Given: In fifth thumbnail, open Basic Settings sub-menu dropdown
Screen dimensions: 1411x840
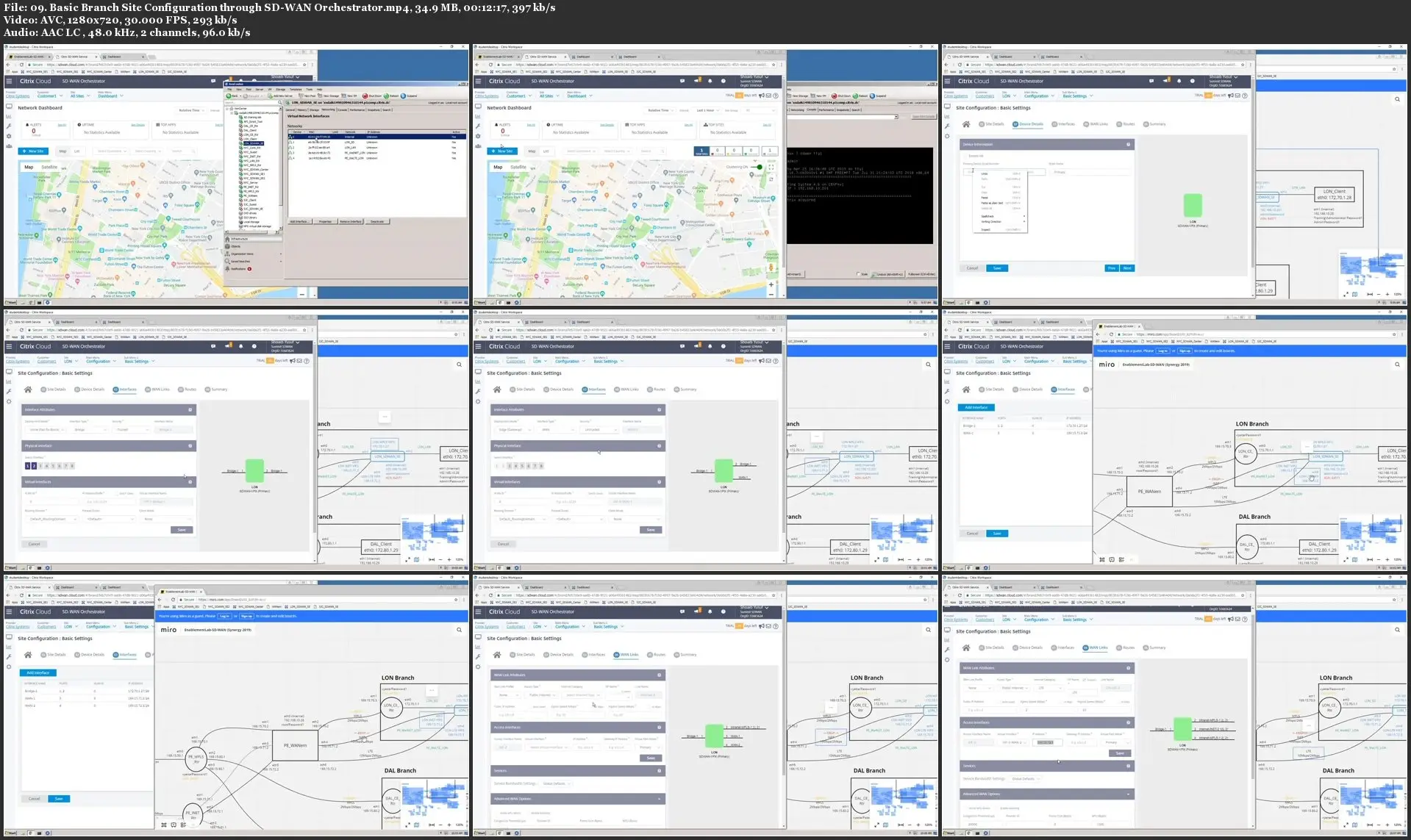Looking at the screenshot, I should pos(608,362).
